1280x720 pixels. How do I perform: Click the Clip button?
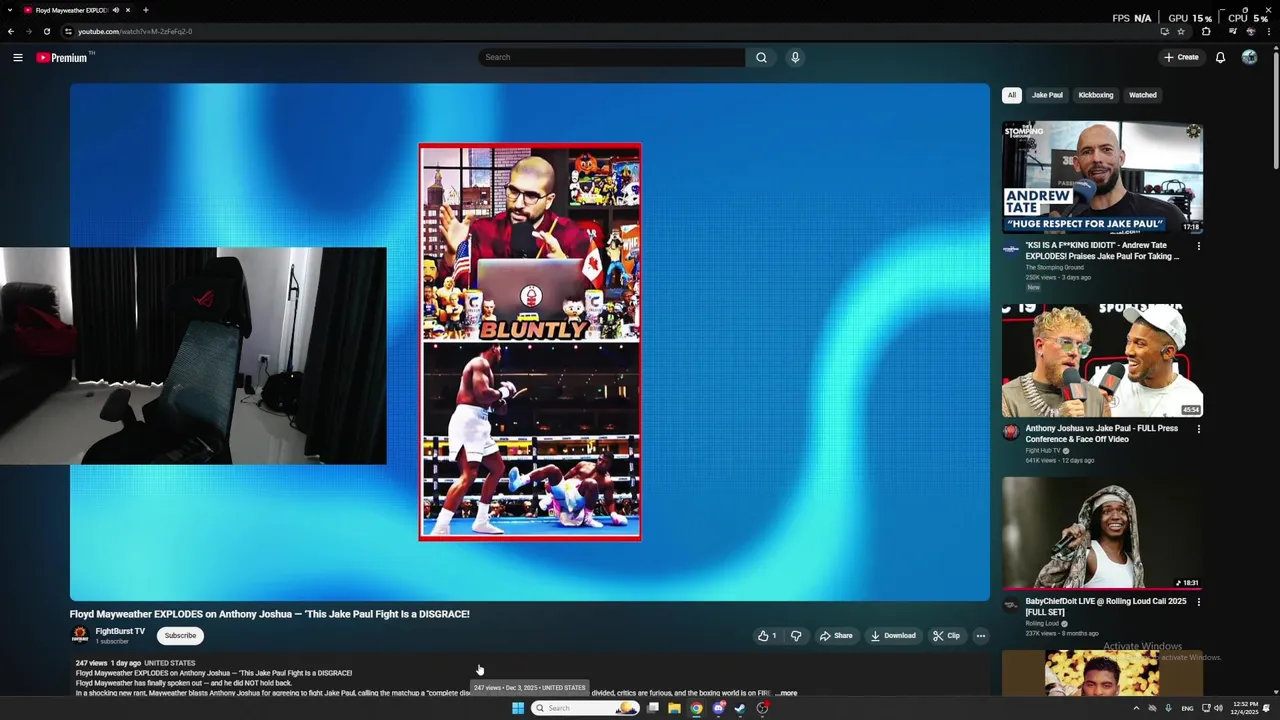coord(946,636)
